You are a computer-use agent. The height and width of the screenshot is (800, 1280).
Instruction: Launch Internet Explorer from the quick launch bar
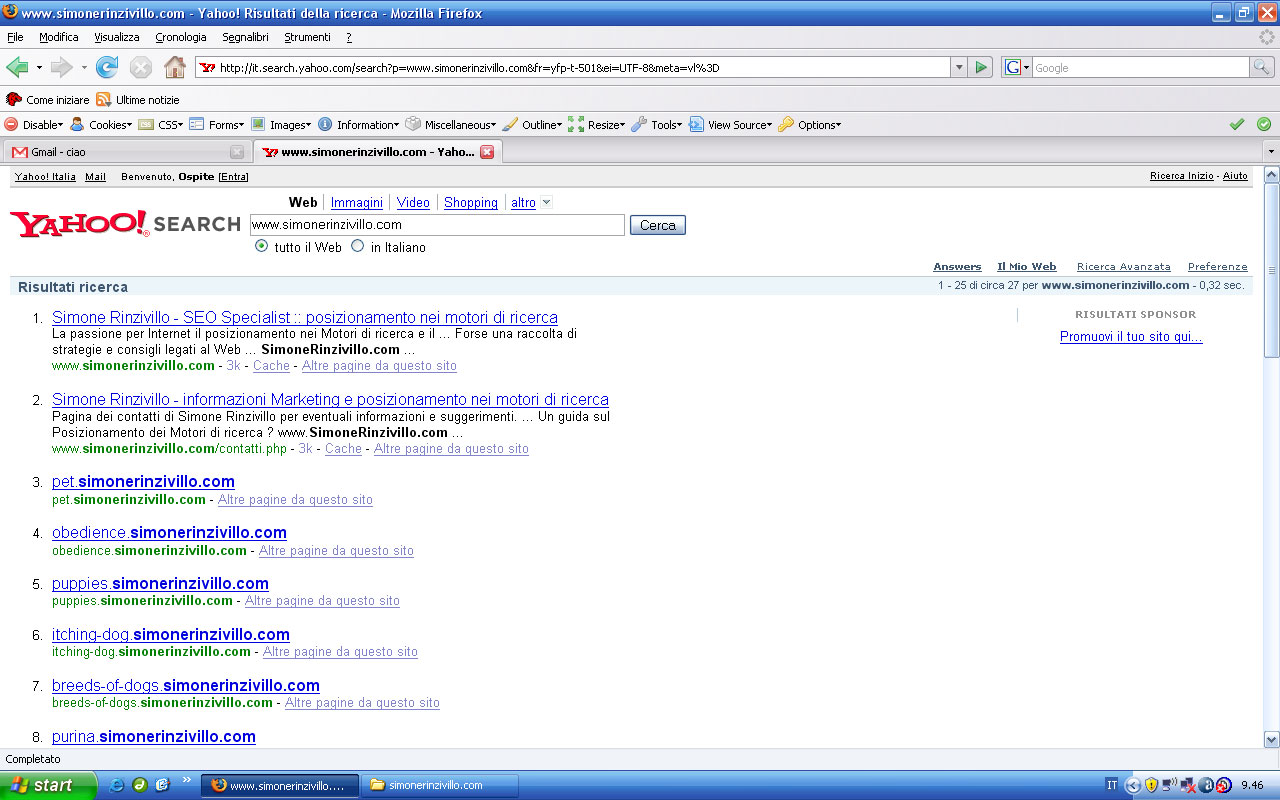[117, 785]
